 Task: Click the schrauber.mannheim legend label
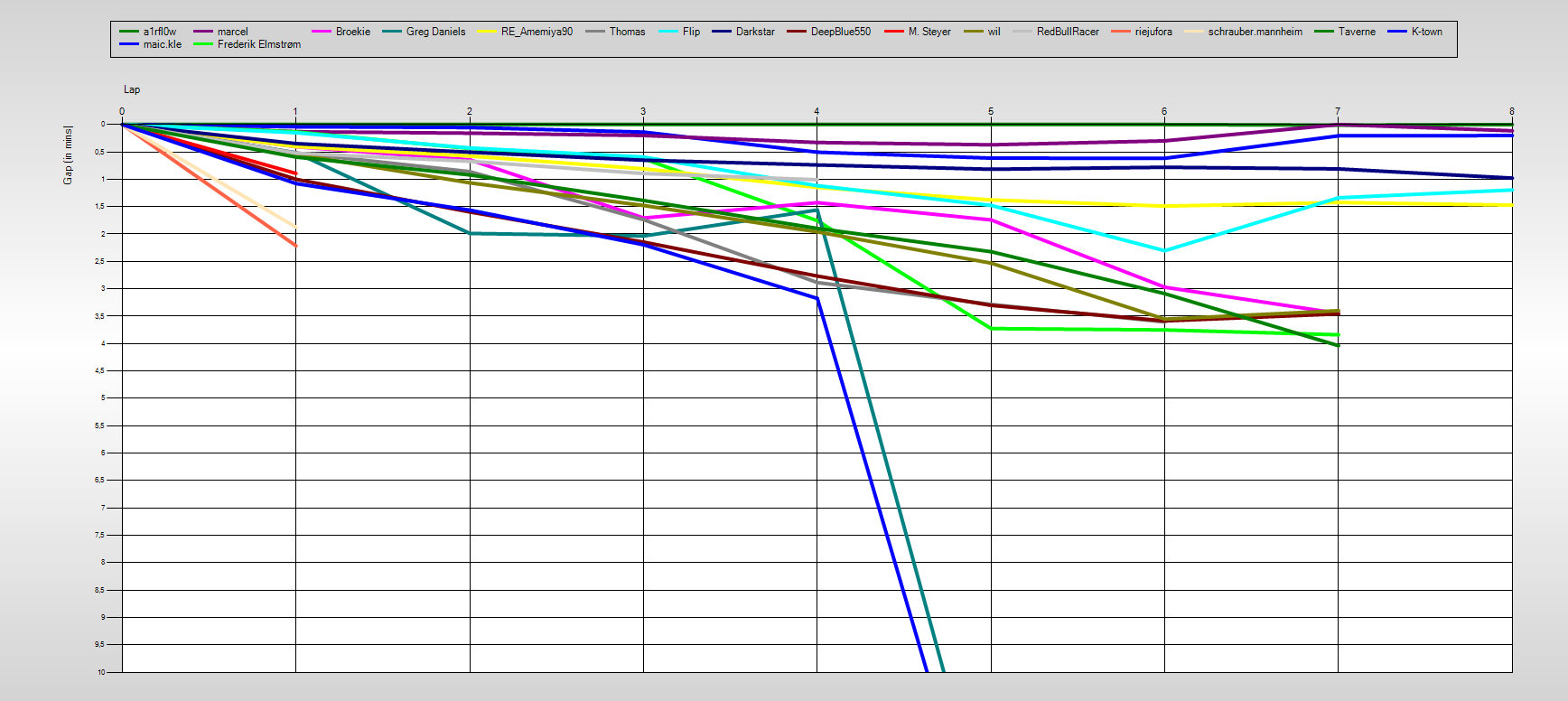tap(1255, 32)
